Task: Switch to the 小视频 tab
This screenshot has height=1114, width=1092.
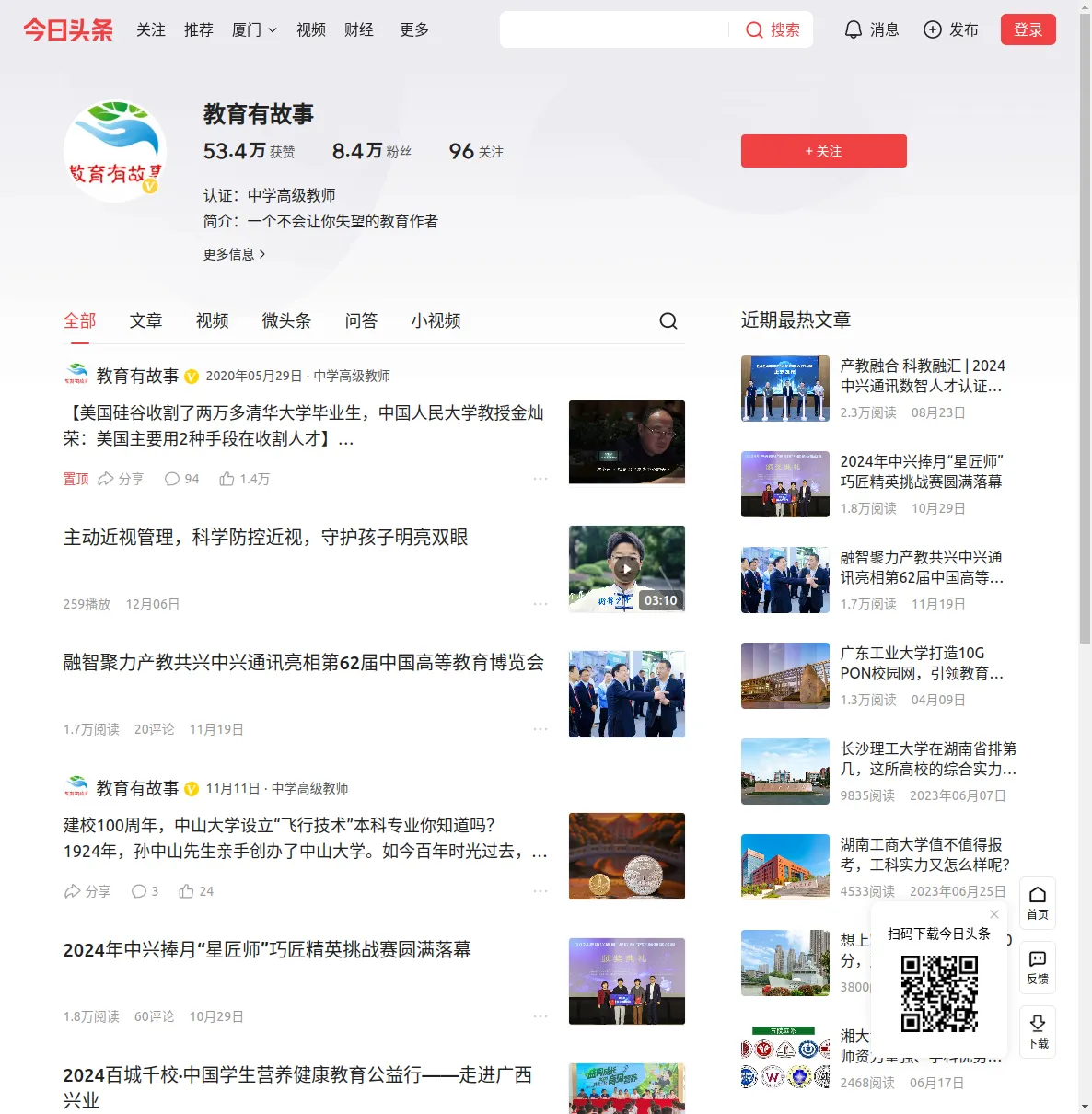Action: pos(436,320)
